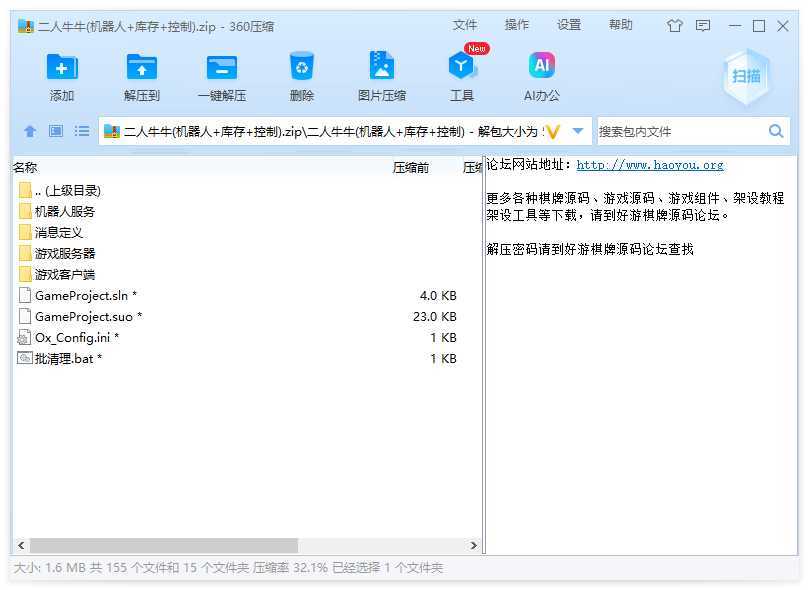Open the http://www.haoyou.org link

click(650, 165)
